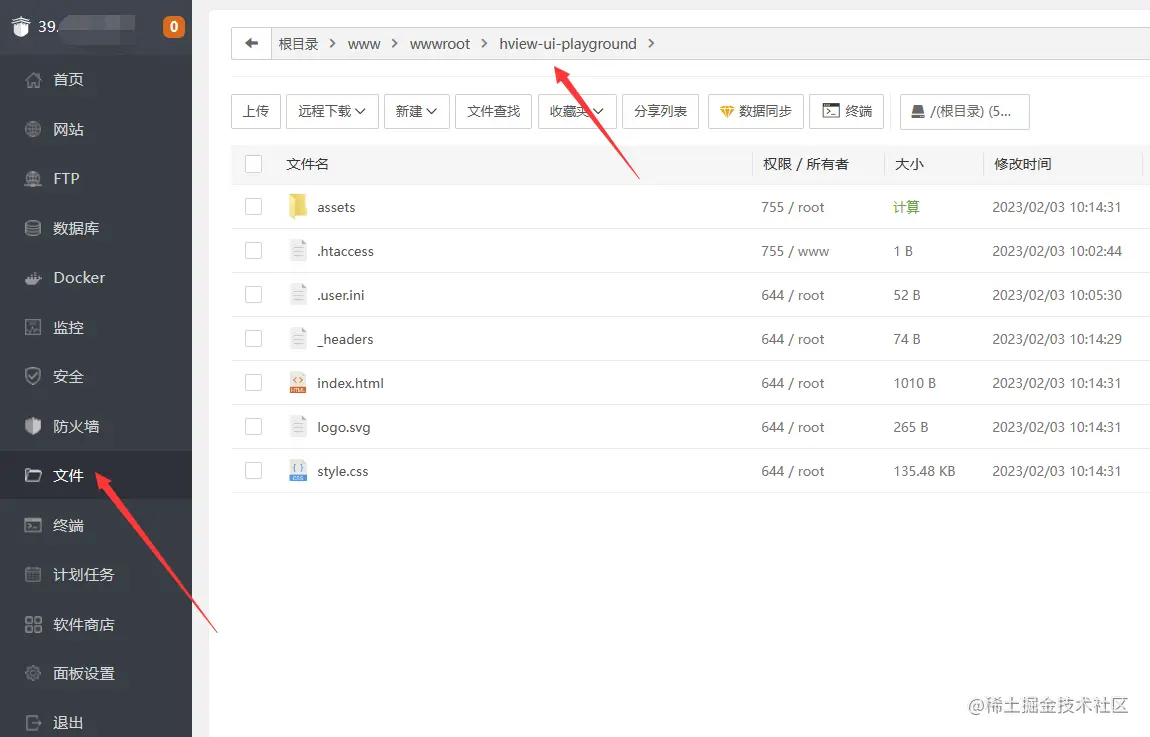Screen dimensions: 1150x737
Task: Click the 终端 terminal icon in sidebar
Action: click(x=33, y=525)
